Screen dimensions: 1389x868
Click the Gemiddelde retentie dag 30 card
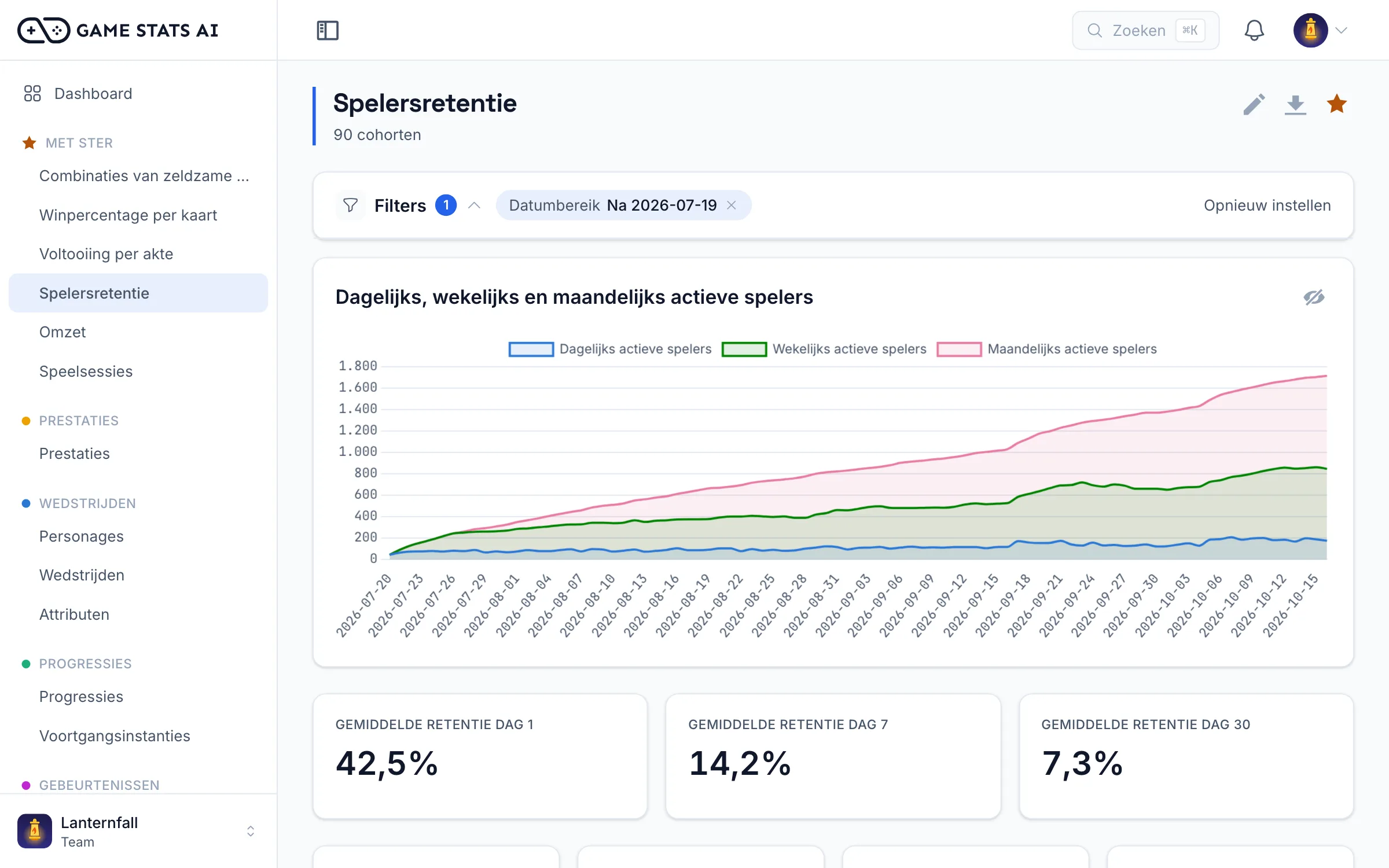coord(1186,756)
